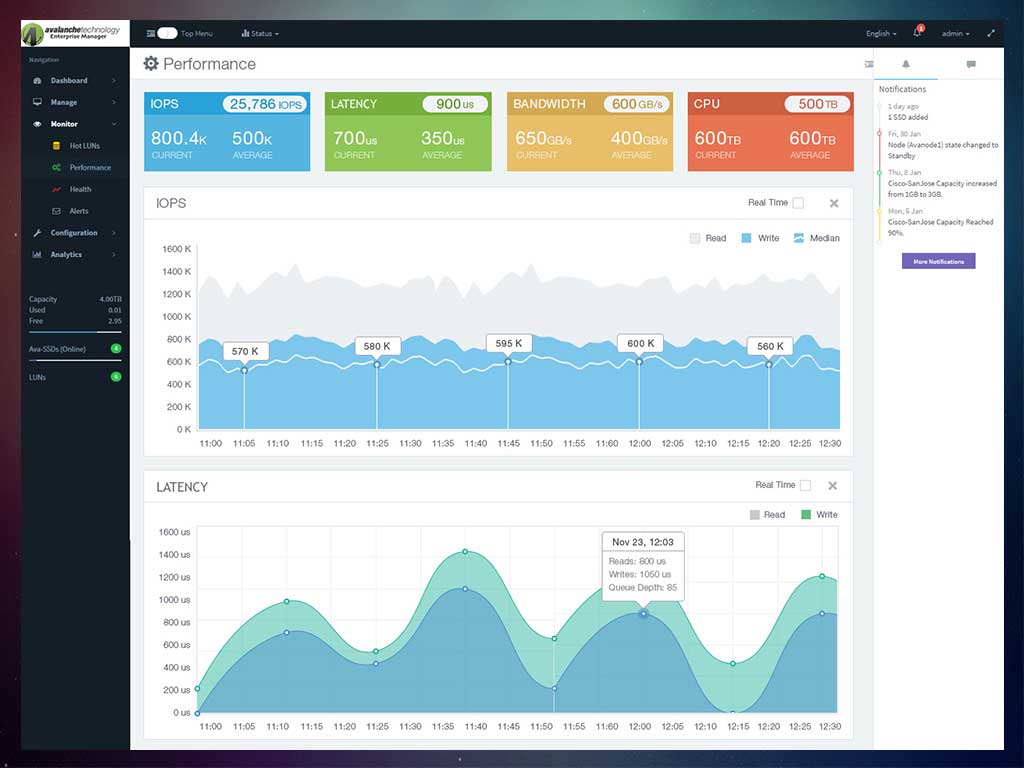Click the fullscreen expand arrows icon
Viewport: 1024px width, 768px height.
click(x=991, y=33)
